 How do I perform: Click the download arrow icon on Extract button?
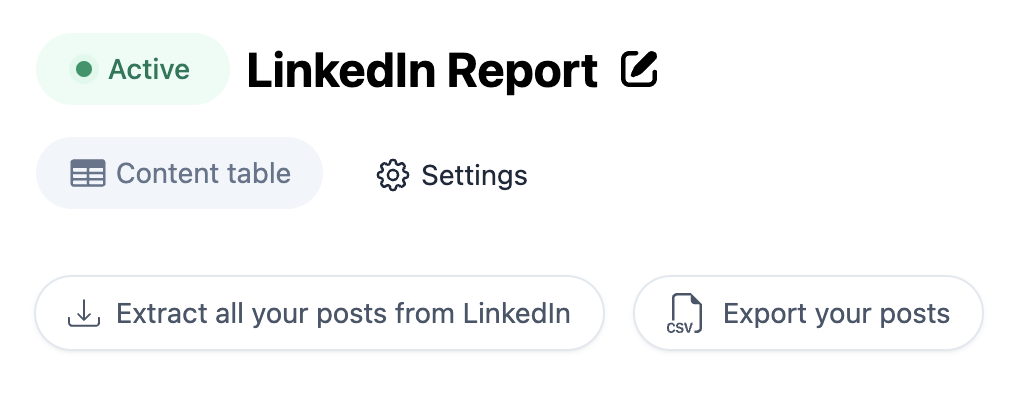click(84, 313)
